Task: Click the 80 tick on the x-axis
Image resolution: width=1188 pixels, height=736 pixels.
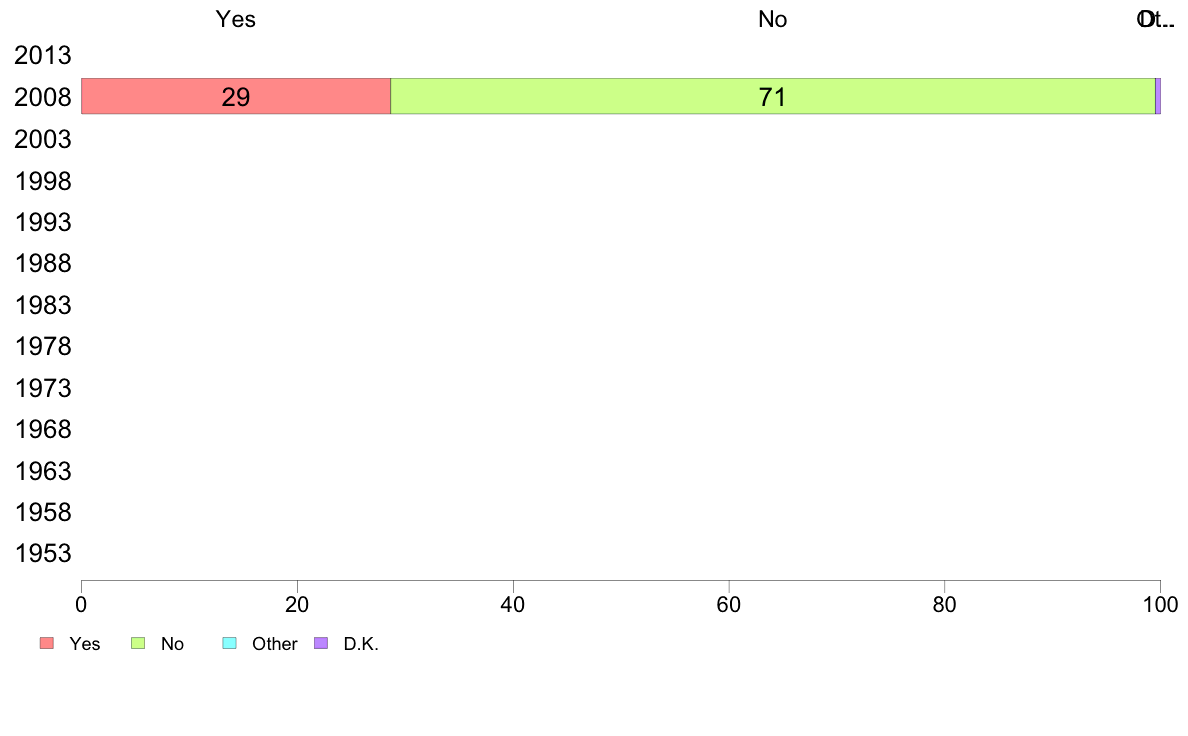Action: pos(945,604)
